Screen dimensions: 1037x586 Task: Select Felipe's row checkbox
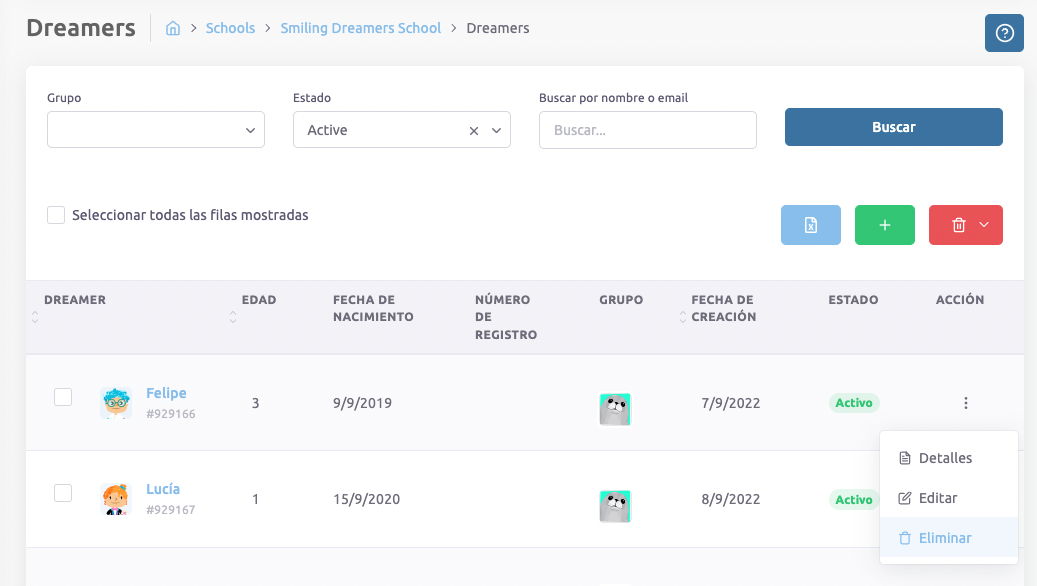click(x=63, y=397)
